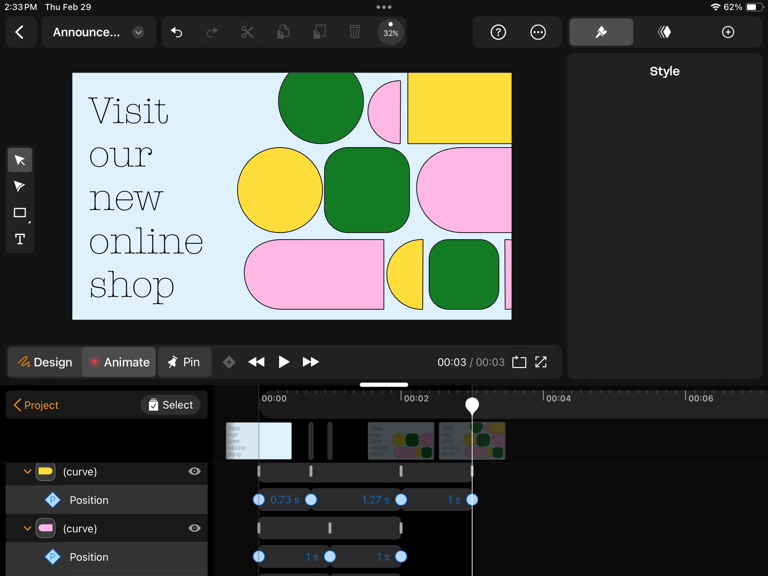Go back to Project

point(36,405)
